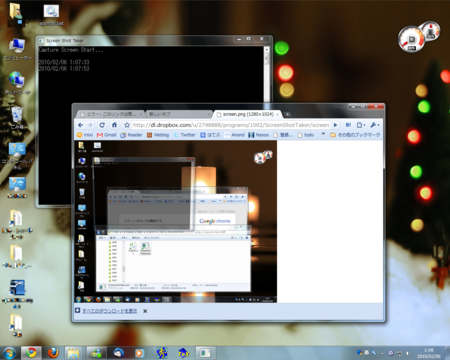Click the Windows Start orb
The width and height of the screenshot is (450, 360).
[9, 353]
